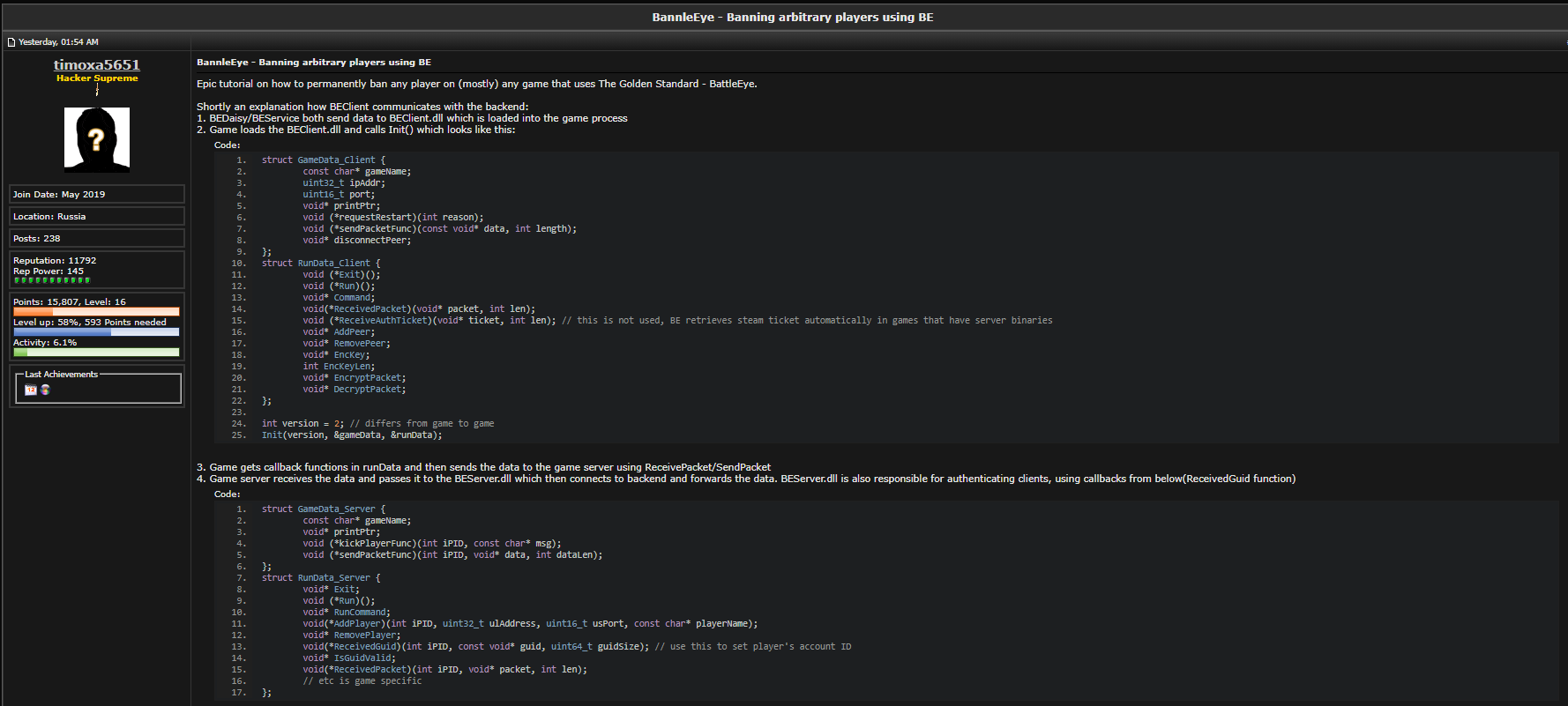Click the green Activity progress bar
1568x706 pixels.
(x=96, y=352)
